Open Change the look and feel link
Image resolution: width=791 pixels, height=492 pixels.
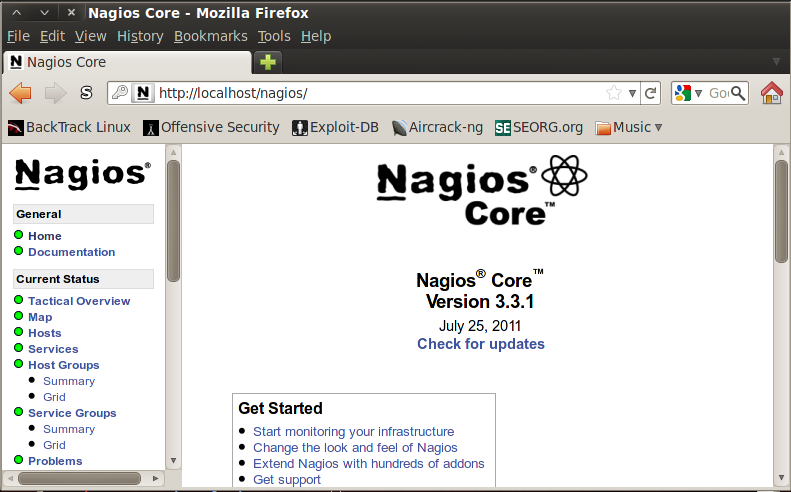[x=355, y=448]
